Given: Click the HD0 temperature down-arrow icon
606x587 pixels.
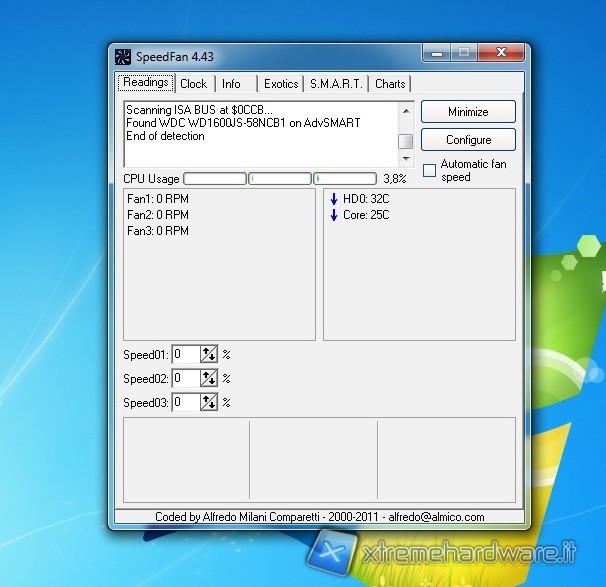Looking at the screenshot, I should point(334,199).
